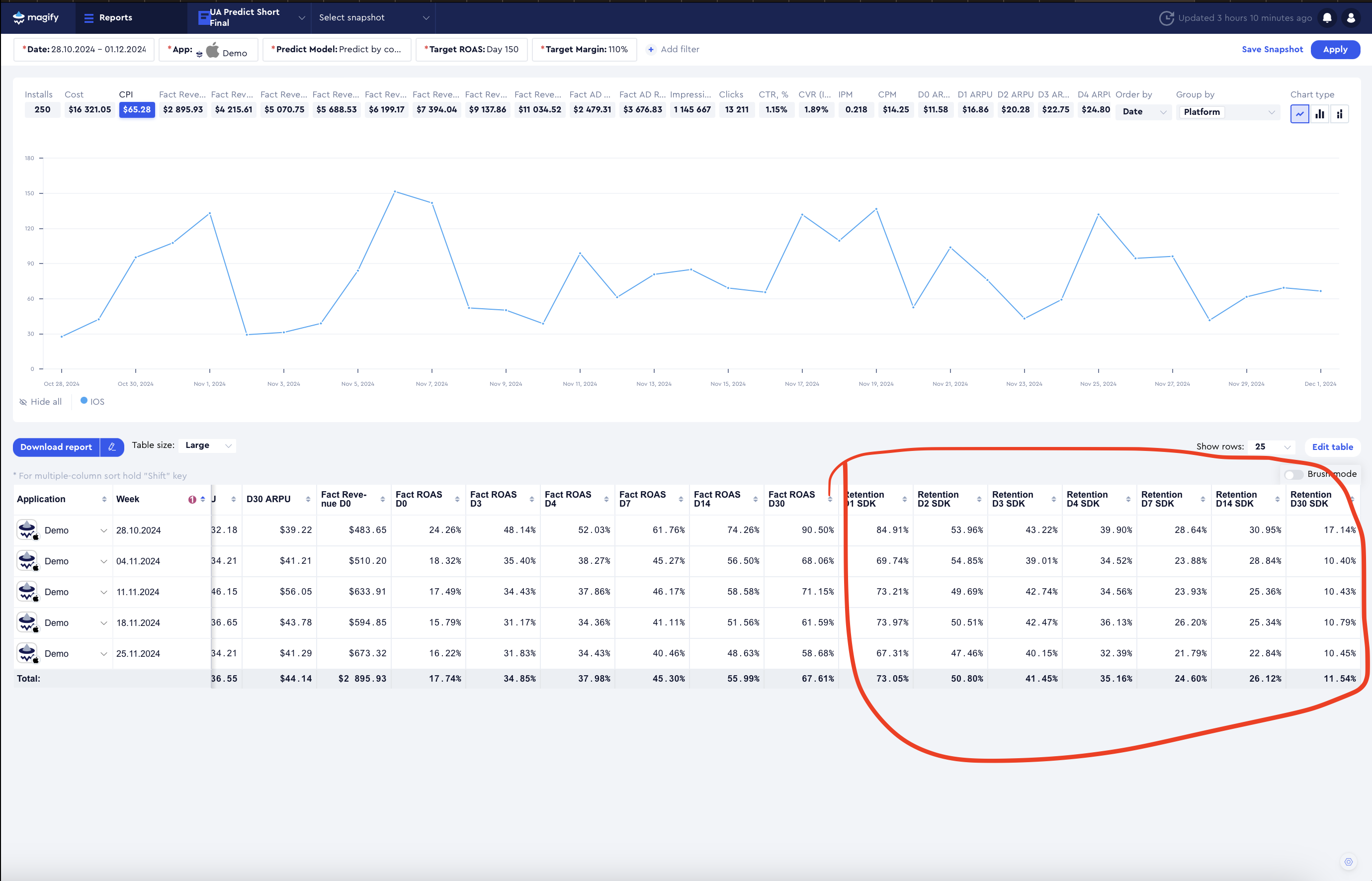
Task: Toggle IOS series in chart legend
Action: [92, 402]
